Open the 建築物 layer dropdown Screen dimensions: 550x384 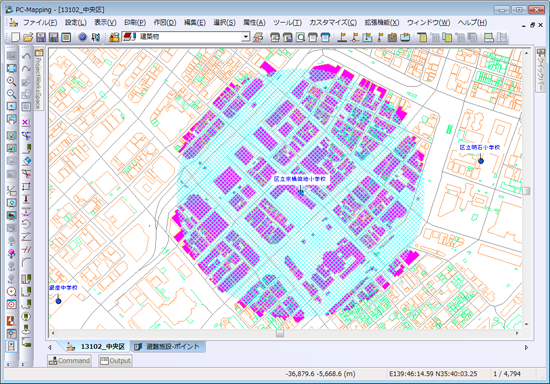click(246, 37)
